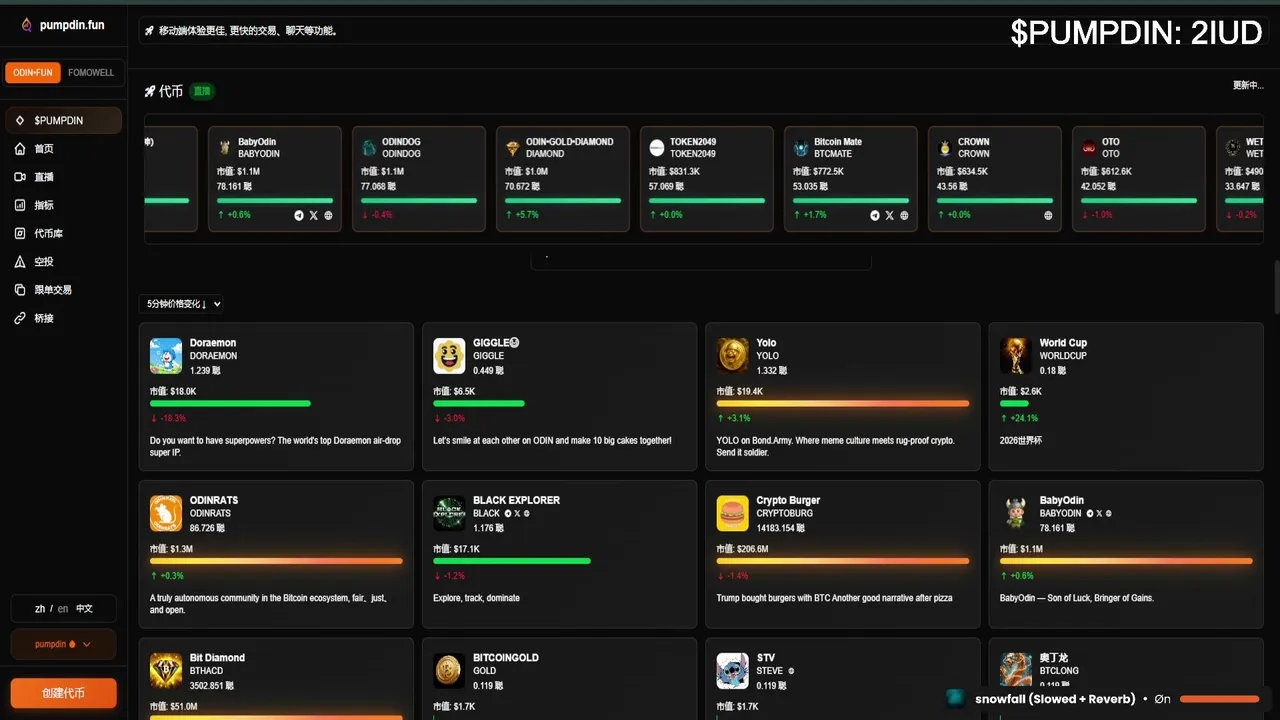Screen dimensions: 1280x720
Task: Open pumpdin account dropdown
Action: (x=63, y=644)
